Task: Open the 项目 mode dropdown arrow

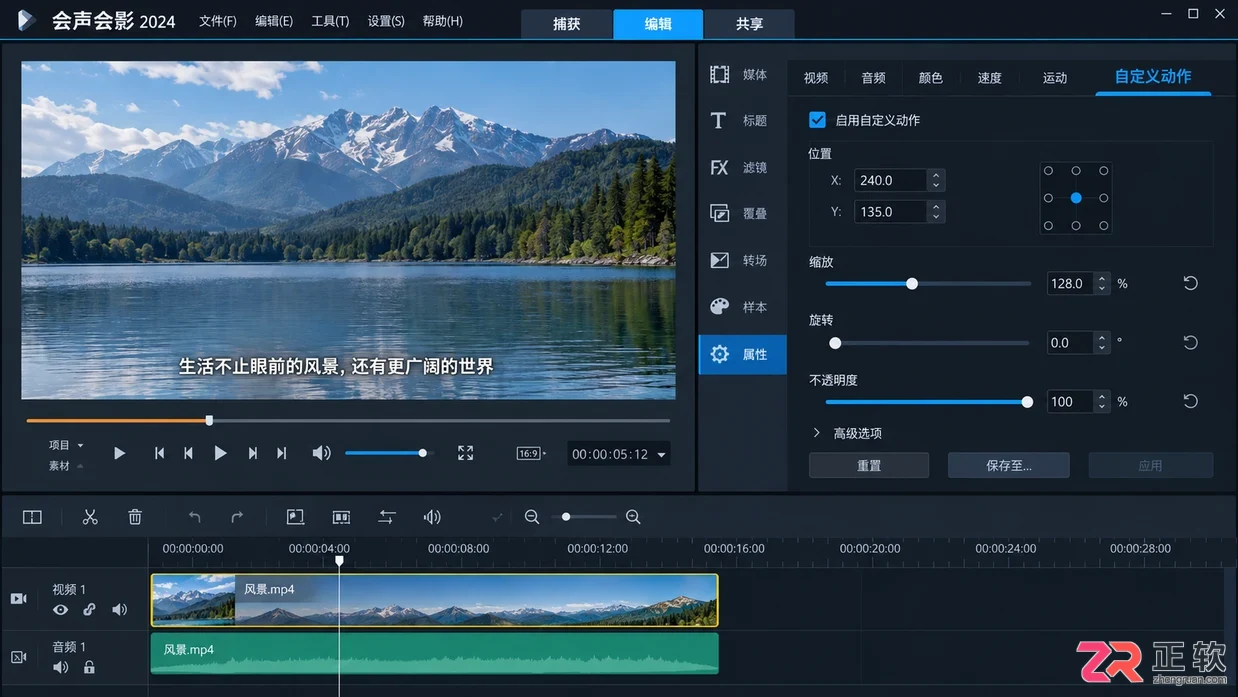Action: pyautogui.click(x=81, y=445)
